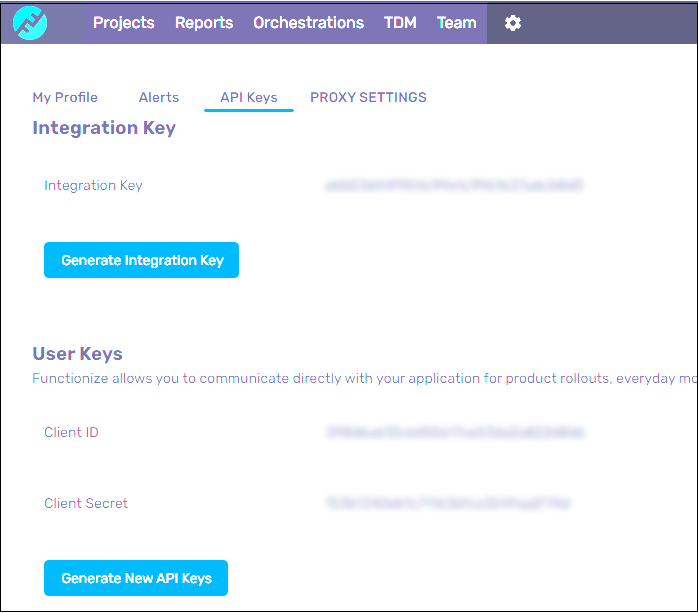Open settings via the gear icon
This screenshot has width=698, height=613.
513,23
